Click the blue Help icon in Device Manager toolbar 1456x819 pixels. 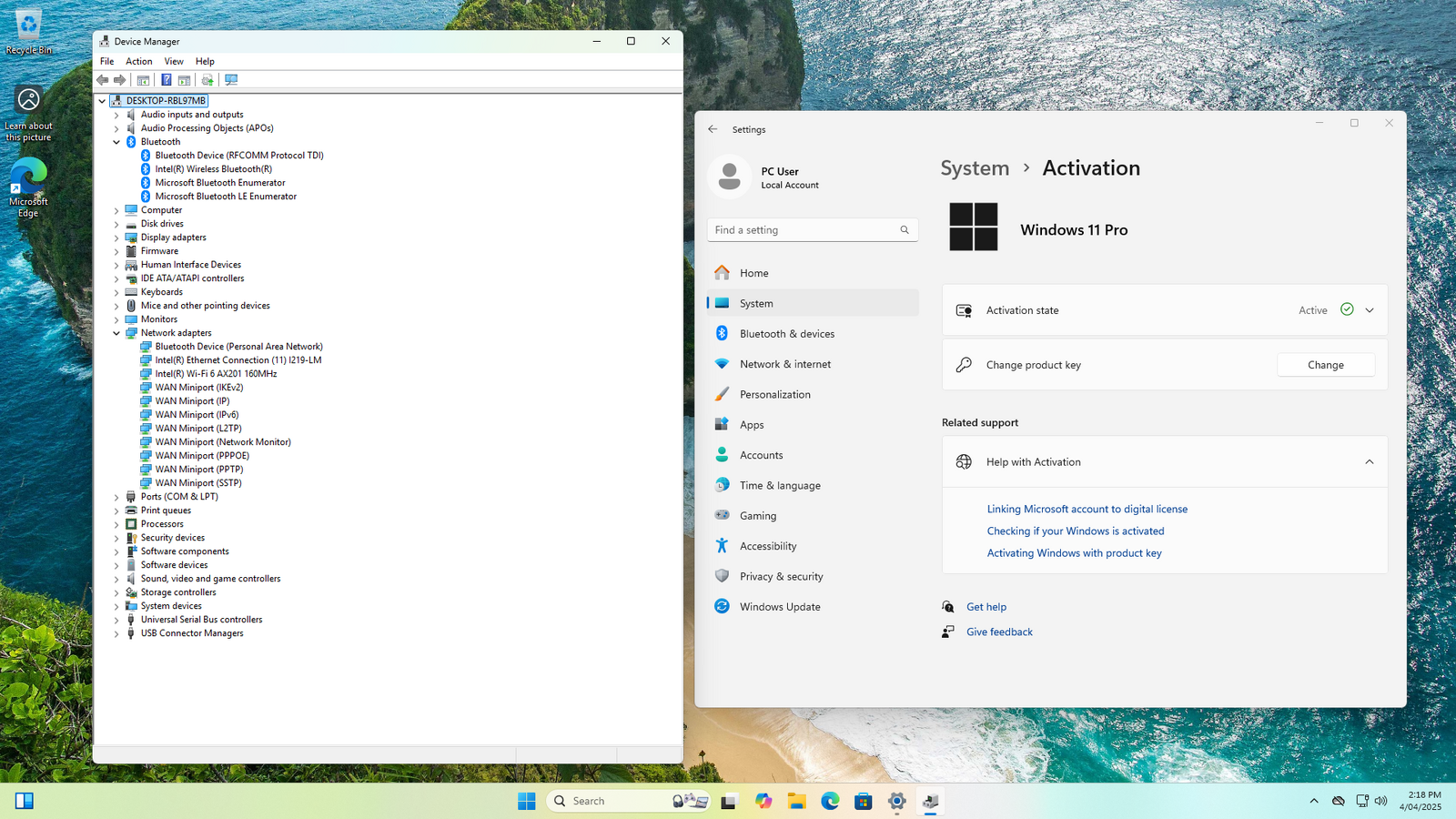(x=167, y=80)
